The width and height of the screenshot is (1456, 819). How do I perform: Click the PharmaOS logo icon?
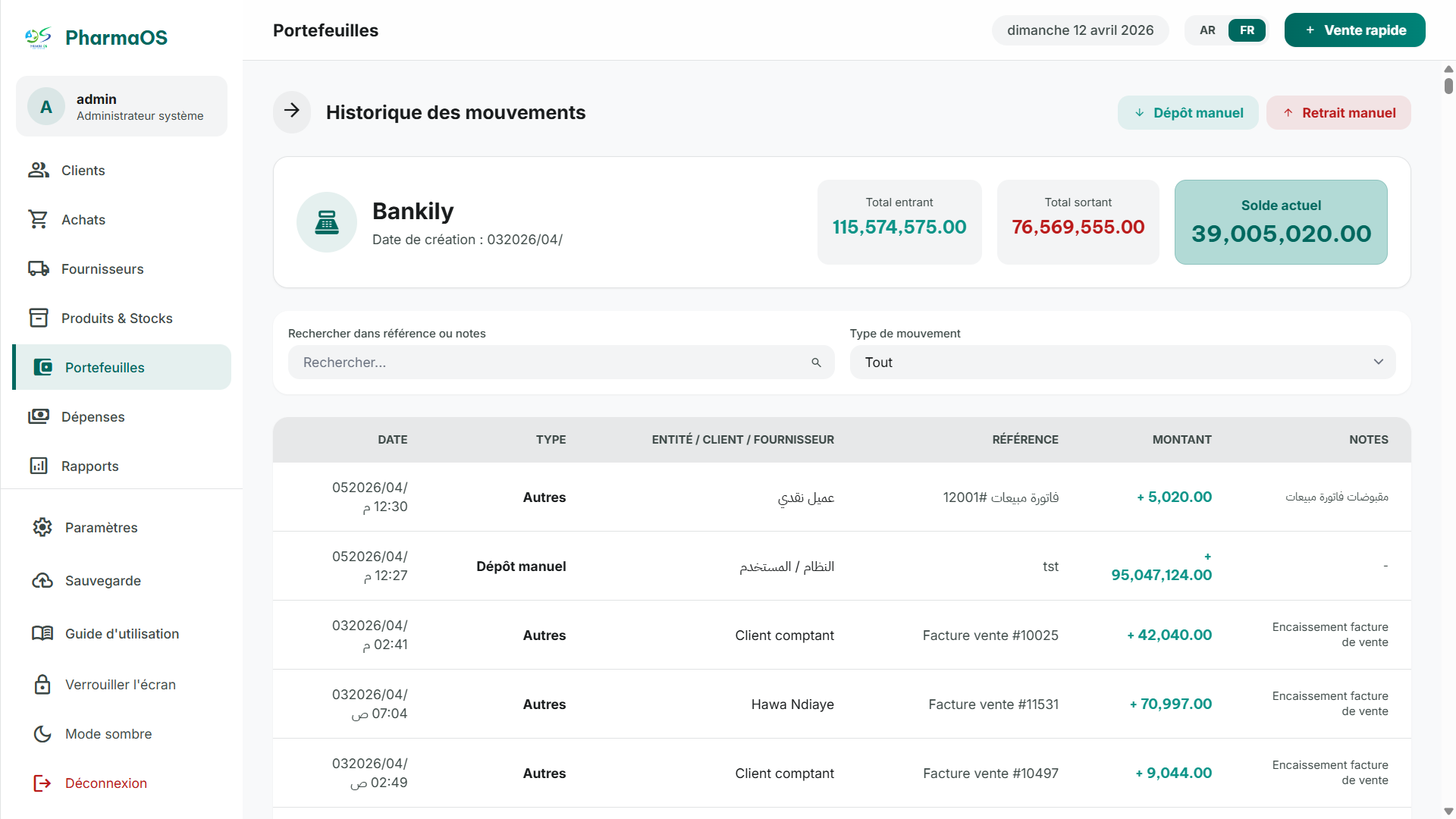click(x=38, y=37)
